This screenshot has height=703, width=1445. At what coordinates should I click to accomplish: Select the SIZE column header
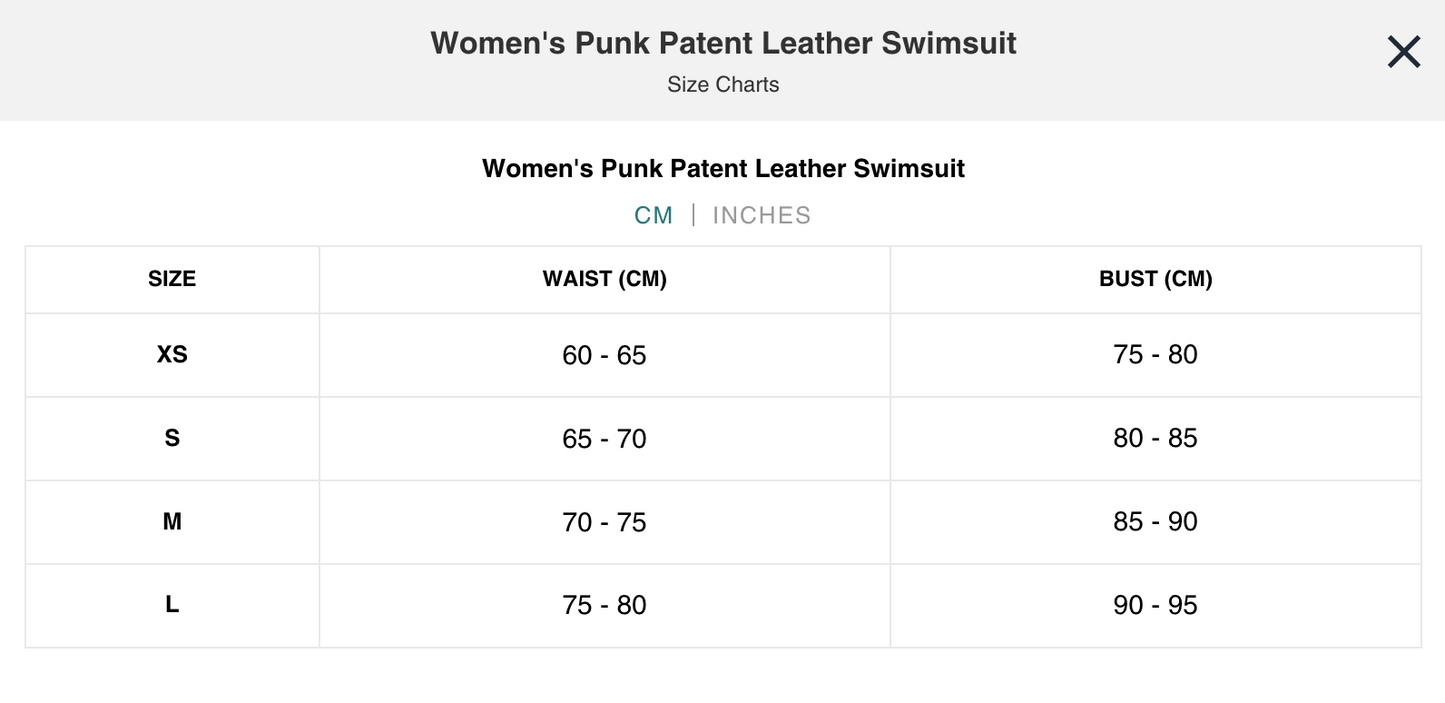point(171,278)
